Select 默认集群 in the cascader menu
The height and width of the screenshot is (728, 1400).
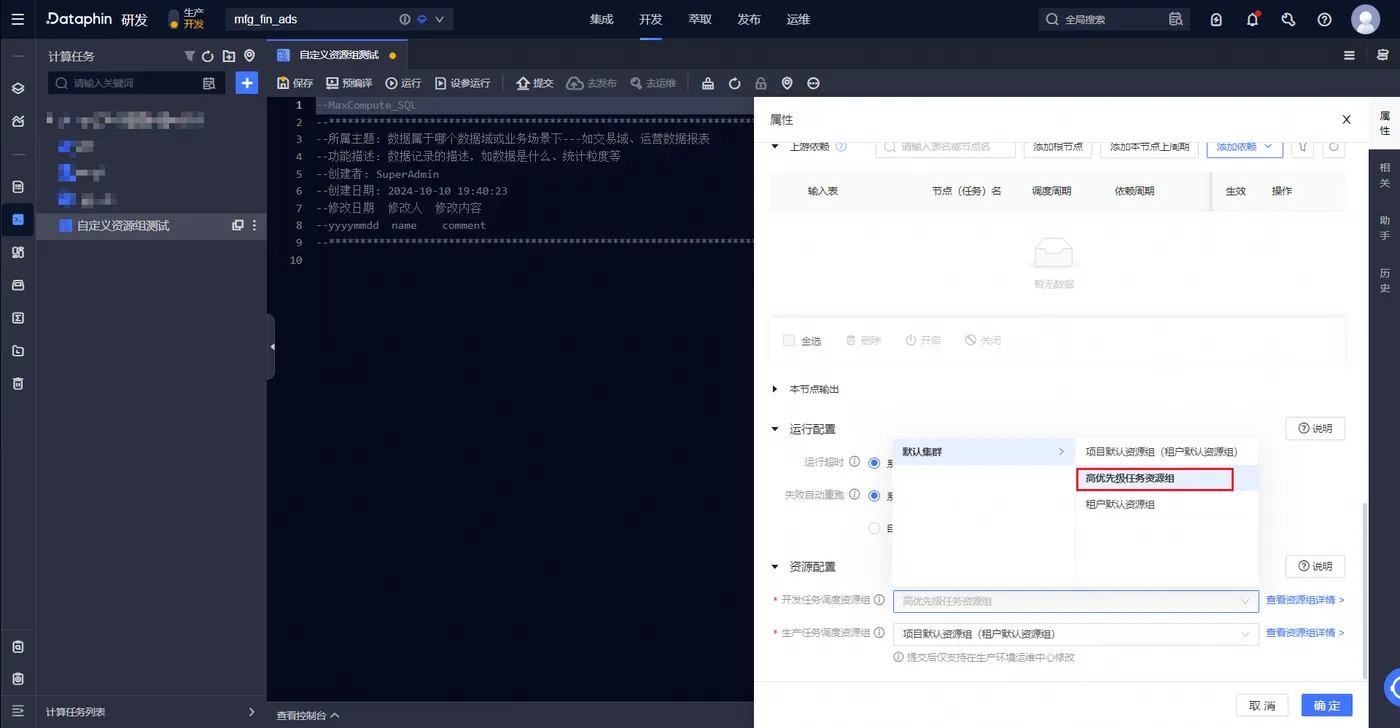point(983,452)
